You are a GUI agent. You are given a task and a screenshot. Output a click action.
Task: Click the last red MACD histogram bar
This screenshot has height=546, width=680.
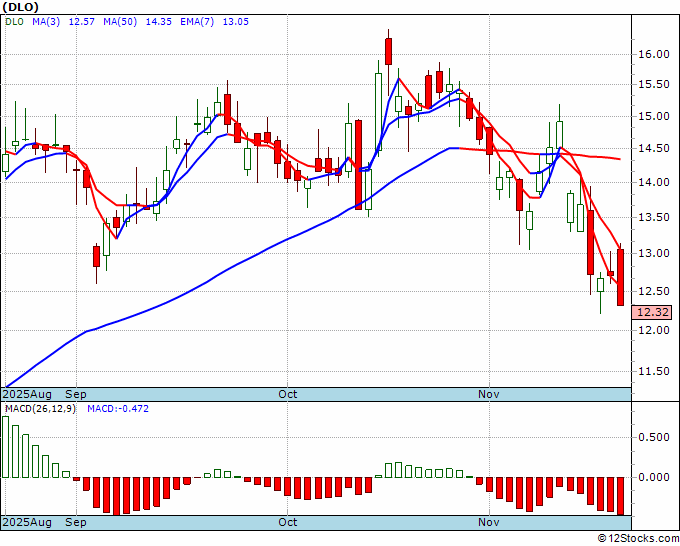tap(621, 496)
